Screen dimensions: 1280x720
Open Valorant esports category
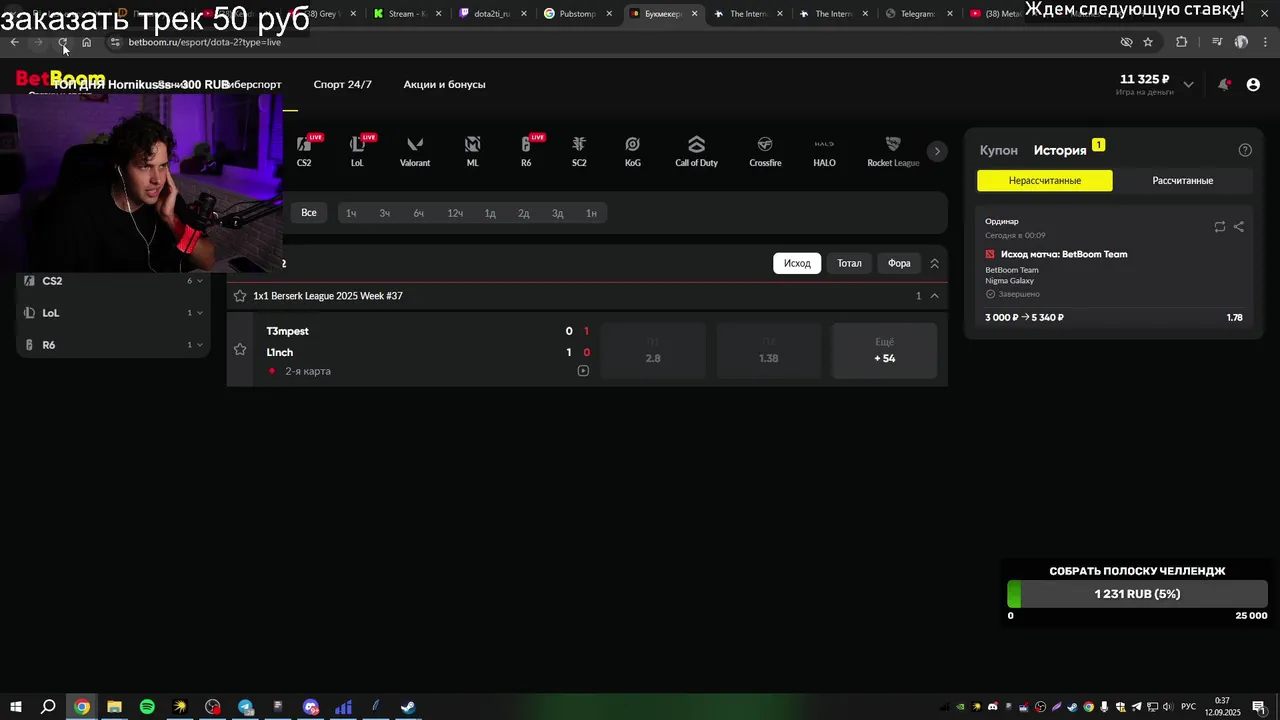coord(415,151)
